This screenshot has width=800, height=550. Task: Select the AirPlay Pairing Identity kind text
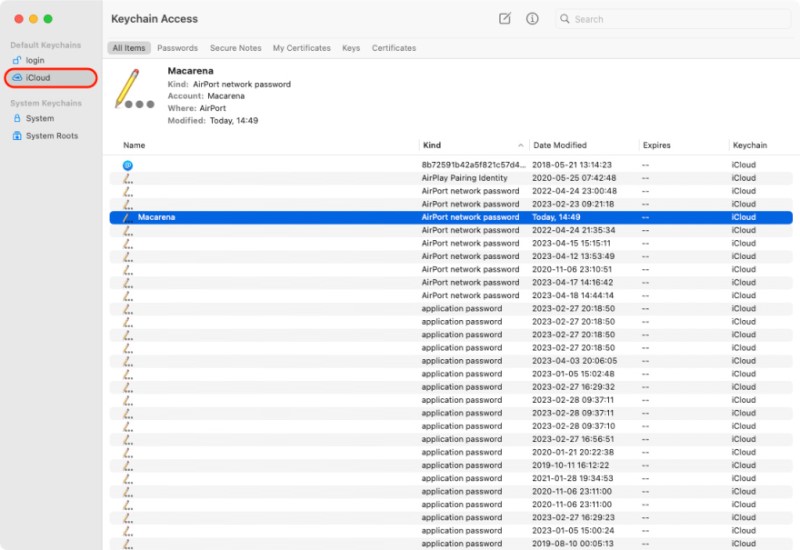(x=464, y=178)
